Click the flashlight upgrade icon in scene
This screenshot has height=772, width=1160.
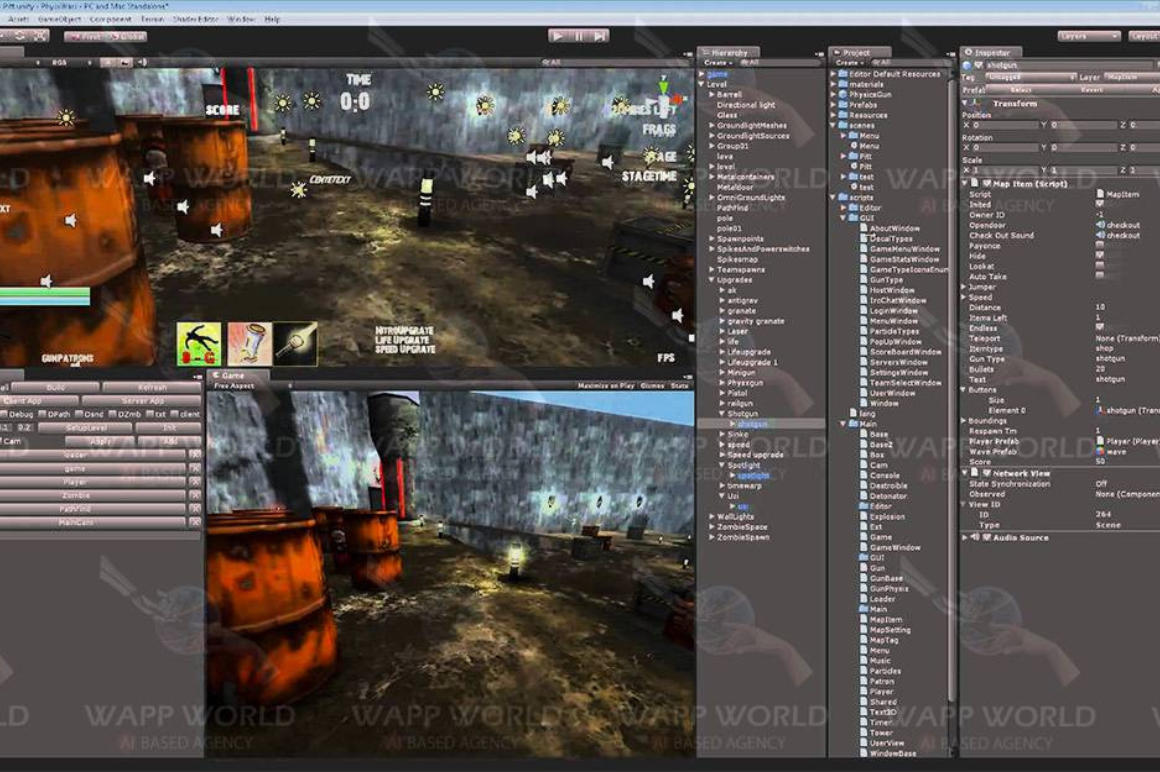coord(295,343)
